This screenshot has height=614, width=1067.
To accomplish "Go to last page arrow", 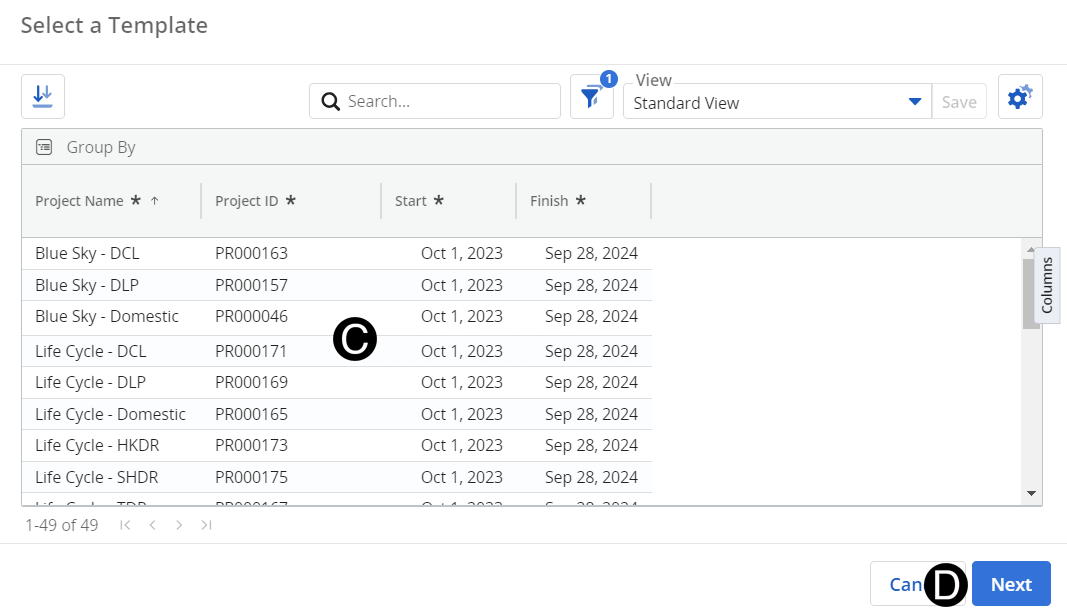I will (x=206, y=525).
